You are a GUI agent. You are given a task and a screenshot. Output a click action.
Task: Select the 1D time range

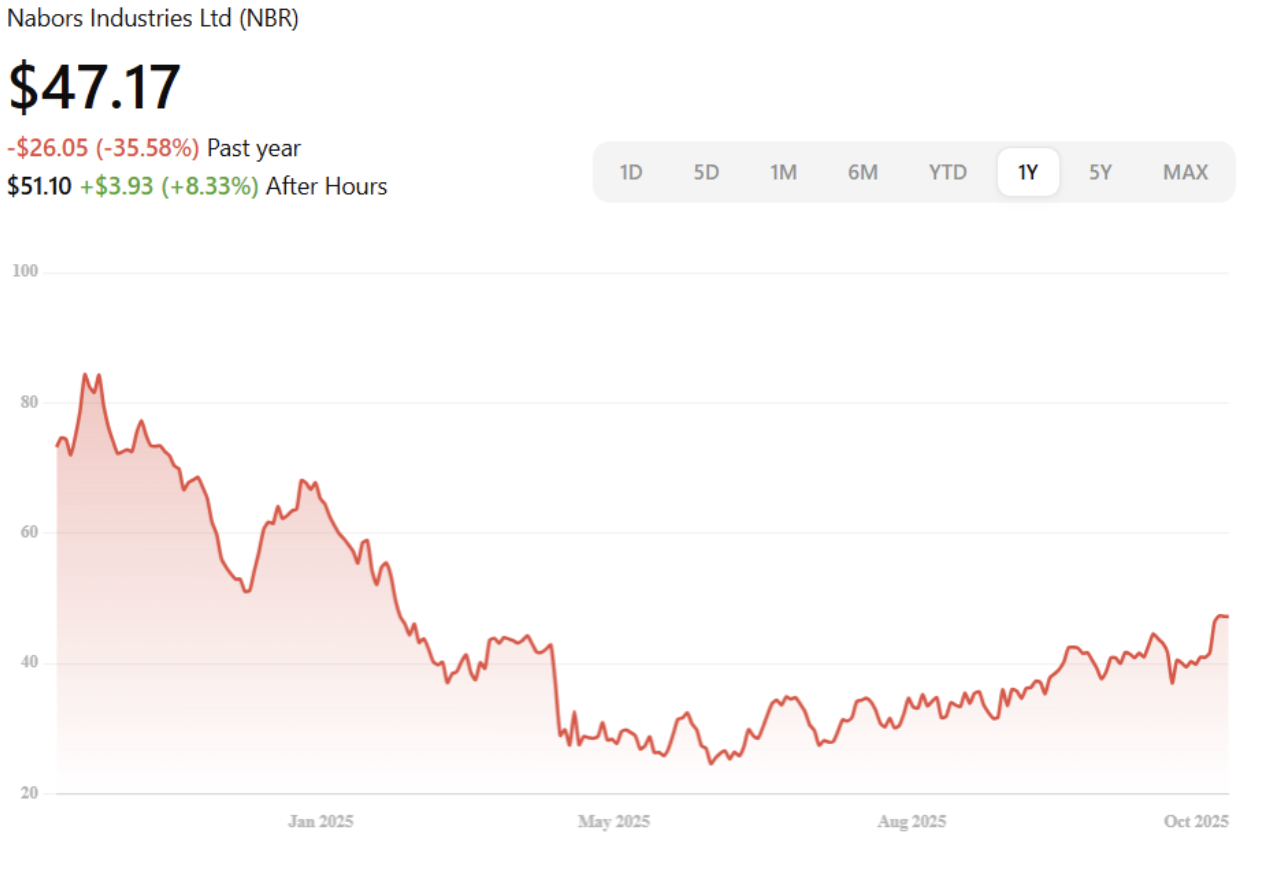[x=630, y=172]
